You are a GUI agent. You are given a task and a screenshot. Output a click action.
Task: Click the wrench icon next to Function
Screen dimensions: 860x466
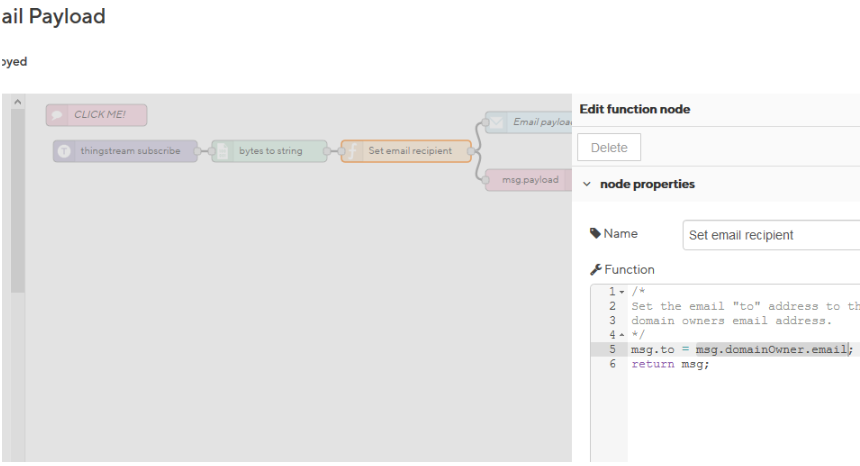tap(596, 269)
